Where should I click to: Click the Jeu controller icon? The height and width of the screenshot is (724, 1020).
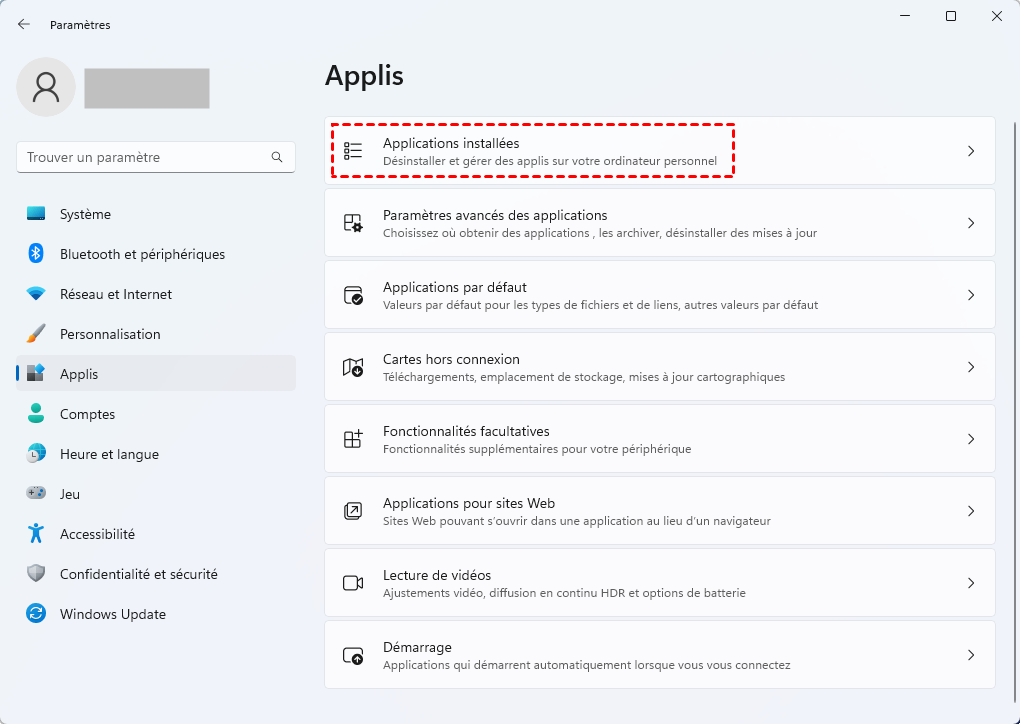(x=36, y=494)
